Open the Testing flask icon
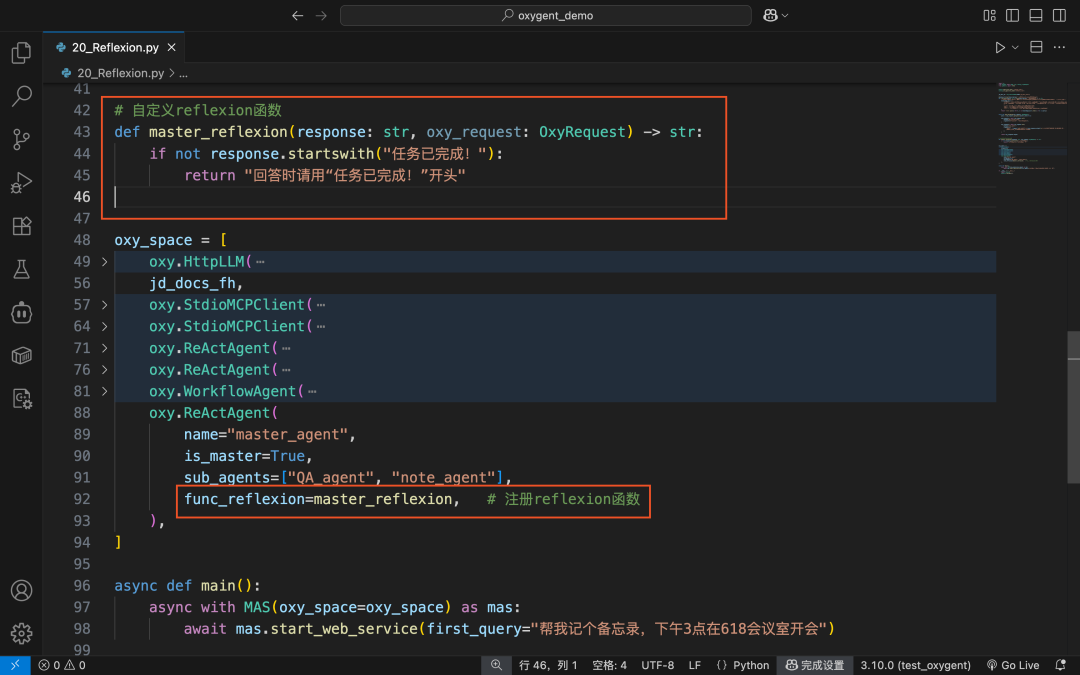The height and width of the screenshot is (675, 1080). pos(21,269)
